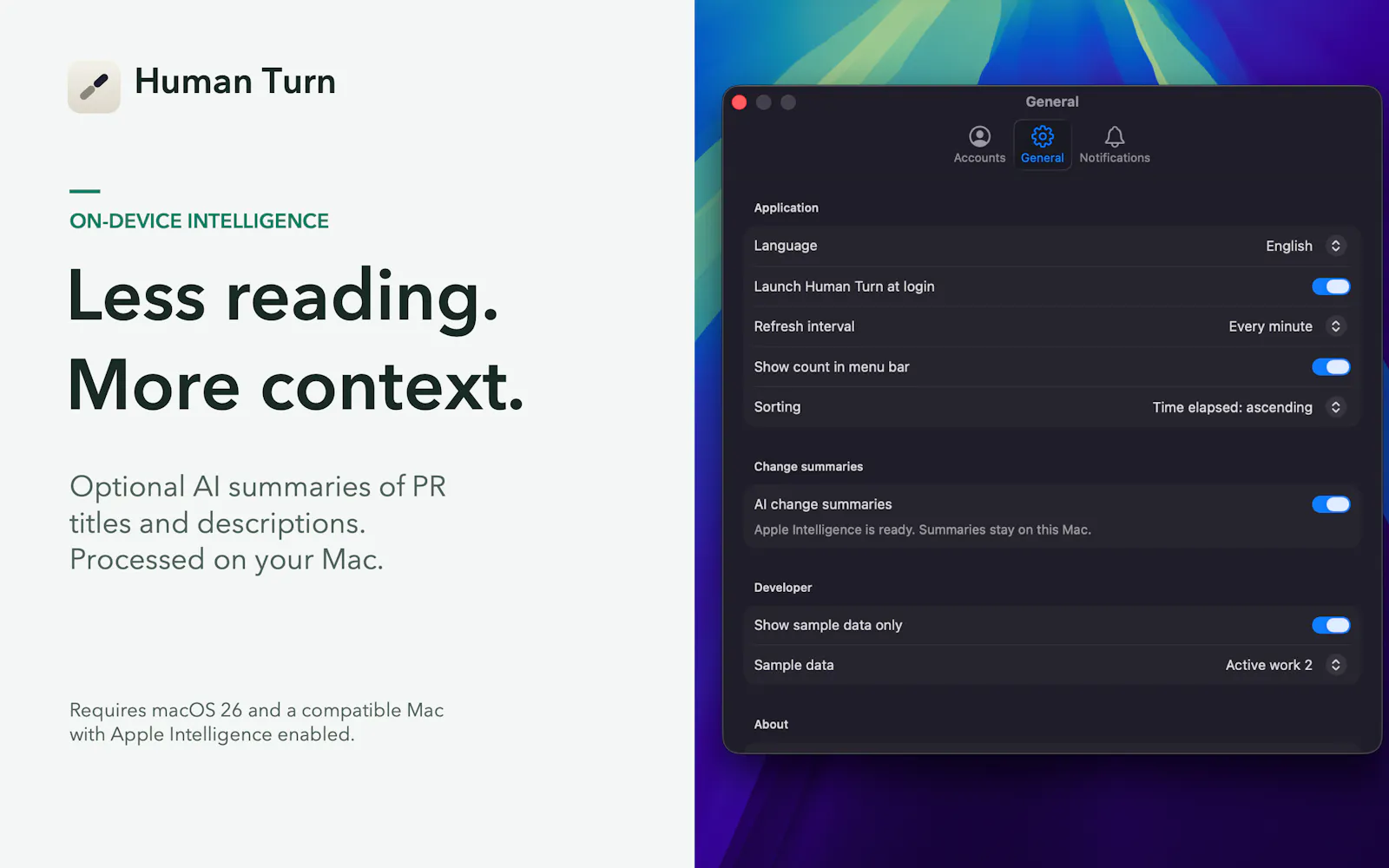Open Sorting dropdown Time elapsed: ascending
The image size is (1389, 868).
point(1248,407)
